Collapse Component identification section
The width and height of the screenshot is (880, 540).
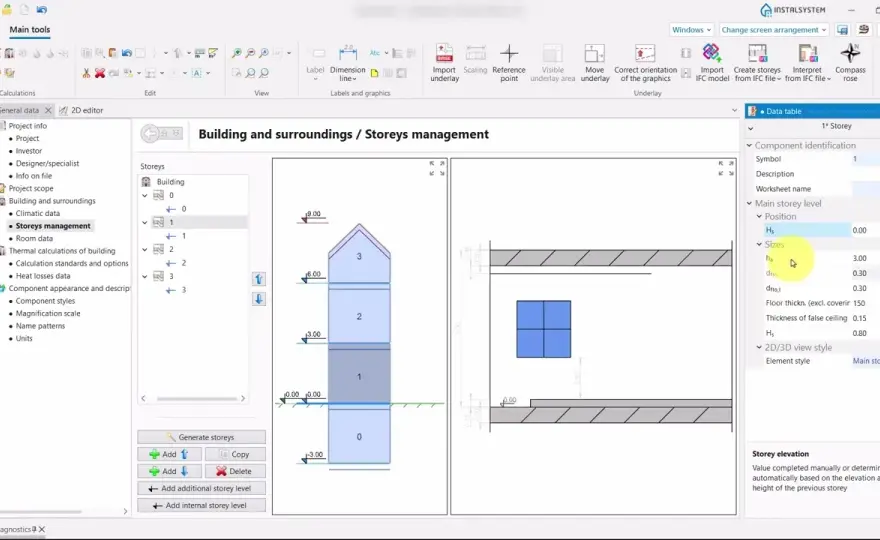coord(749,145)
